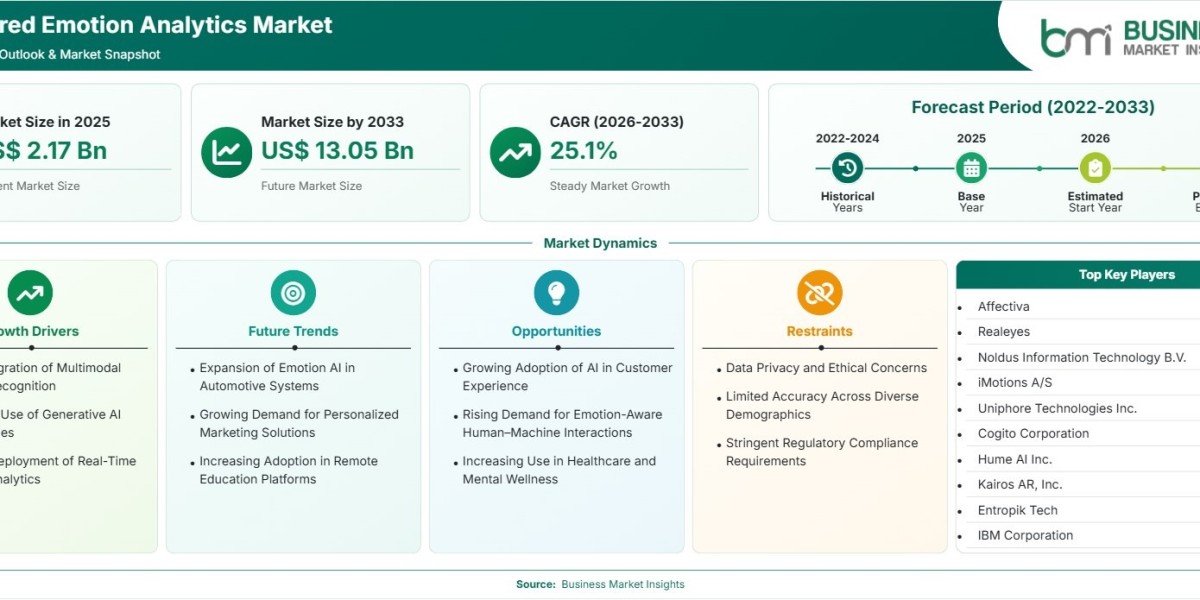The height and width of the screenshot is (600, 1200).
Task: Click 'Rising Demand for Emotion-Aware Human–Machine Interactions'
Action: 562,424
